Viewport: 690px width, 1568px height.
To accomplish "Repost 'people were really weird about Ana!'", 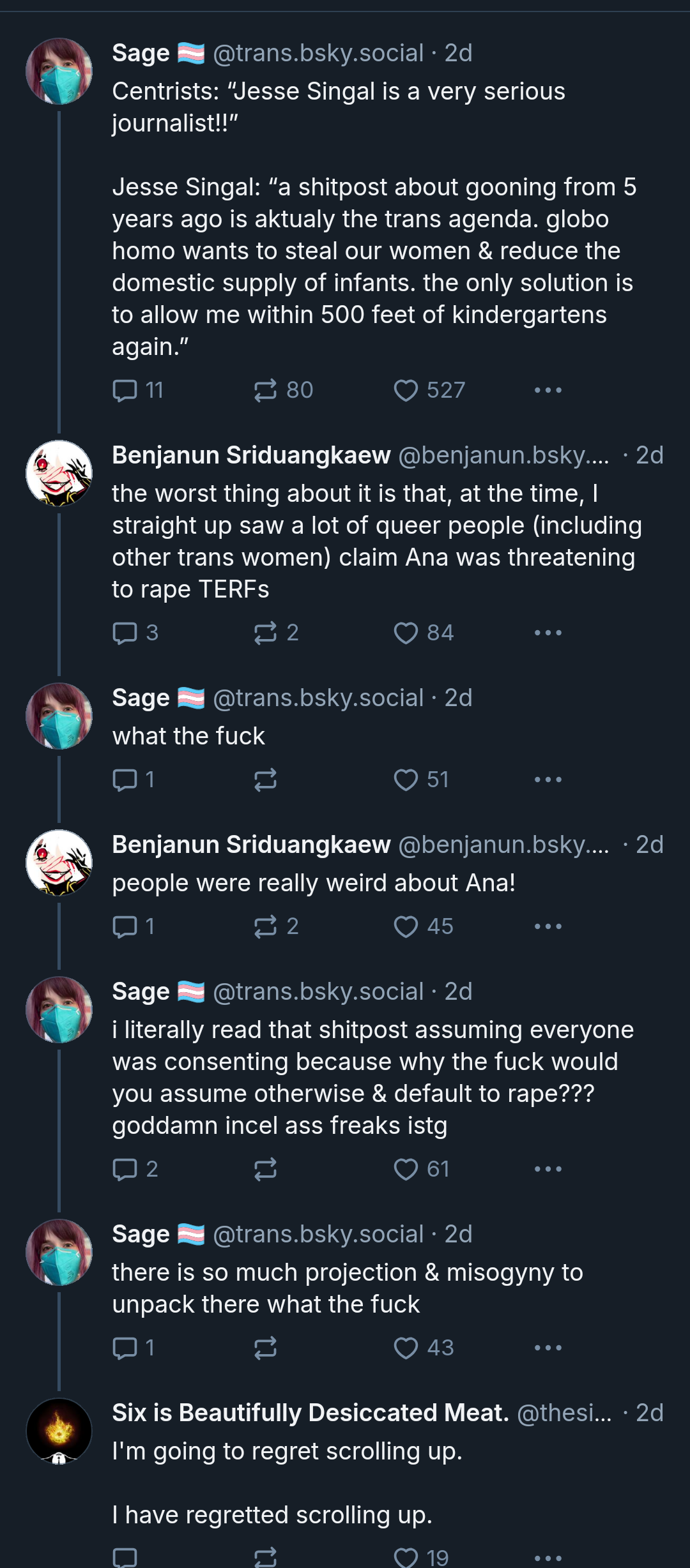I will pos(265,926).
